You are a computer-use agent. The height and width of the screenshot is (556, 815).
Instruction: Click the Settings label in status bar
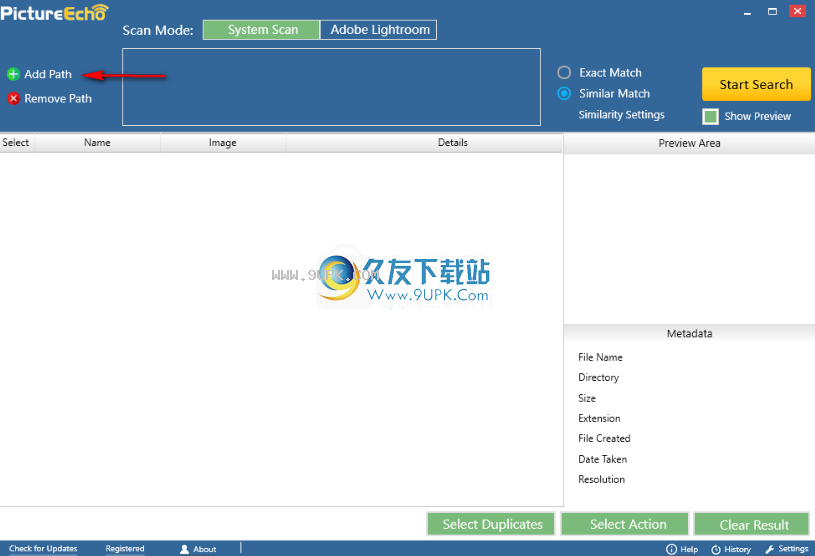click(793, 549)
